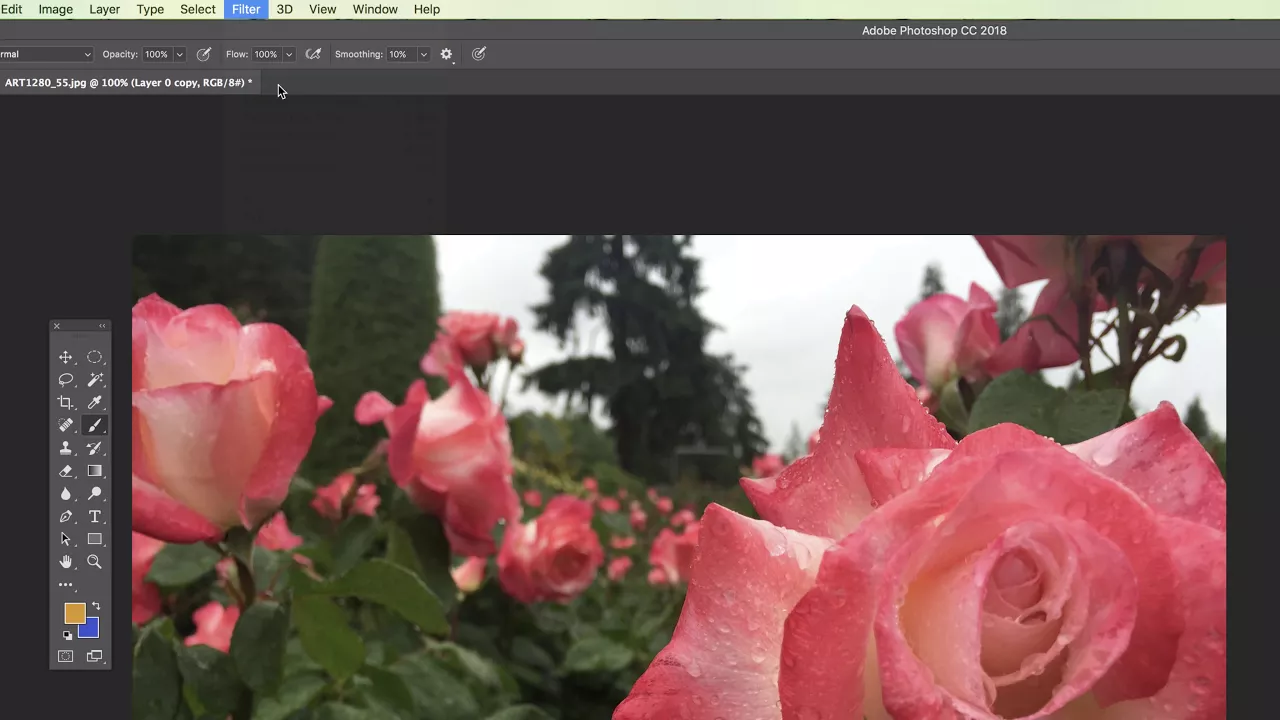Open the Help menu

[x=427, y=9]
